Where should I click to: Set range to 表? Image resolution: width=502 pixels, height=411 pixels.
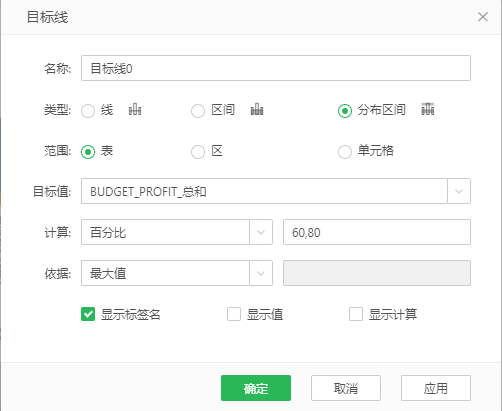coord(88,152)
